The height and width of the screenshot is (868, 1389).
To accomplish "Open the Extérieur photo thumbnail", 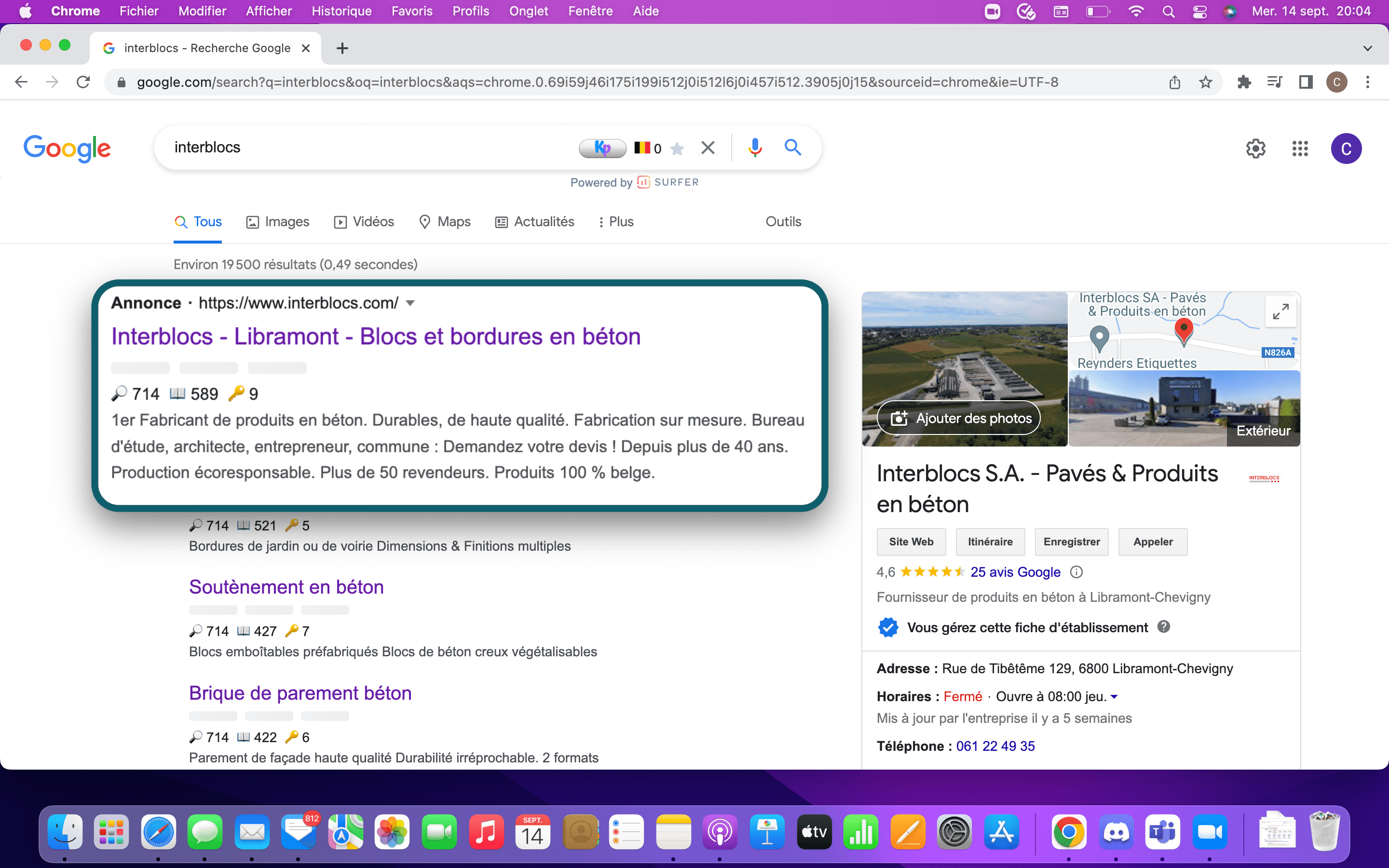I will [1184, 408].
